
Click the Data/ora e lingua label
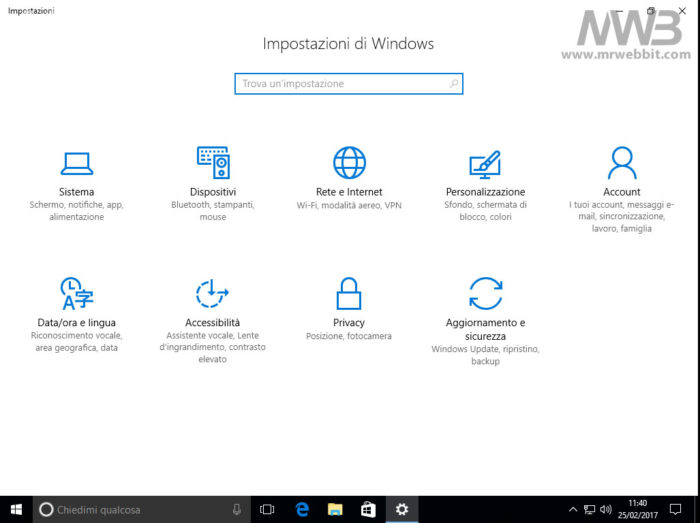[76, 323]
